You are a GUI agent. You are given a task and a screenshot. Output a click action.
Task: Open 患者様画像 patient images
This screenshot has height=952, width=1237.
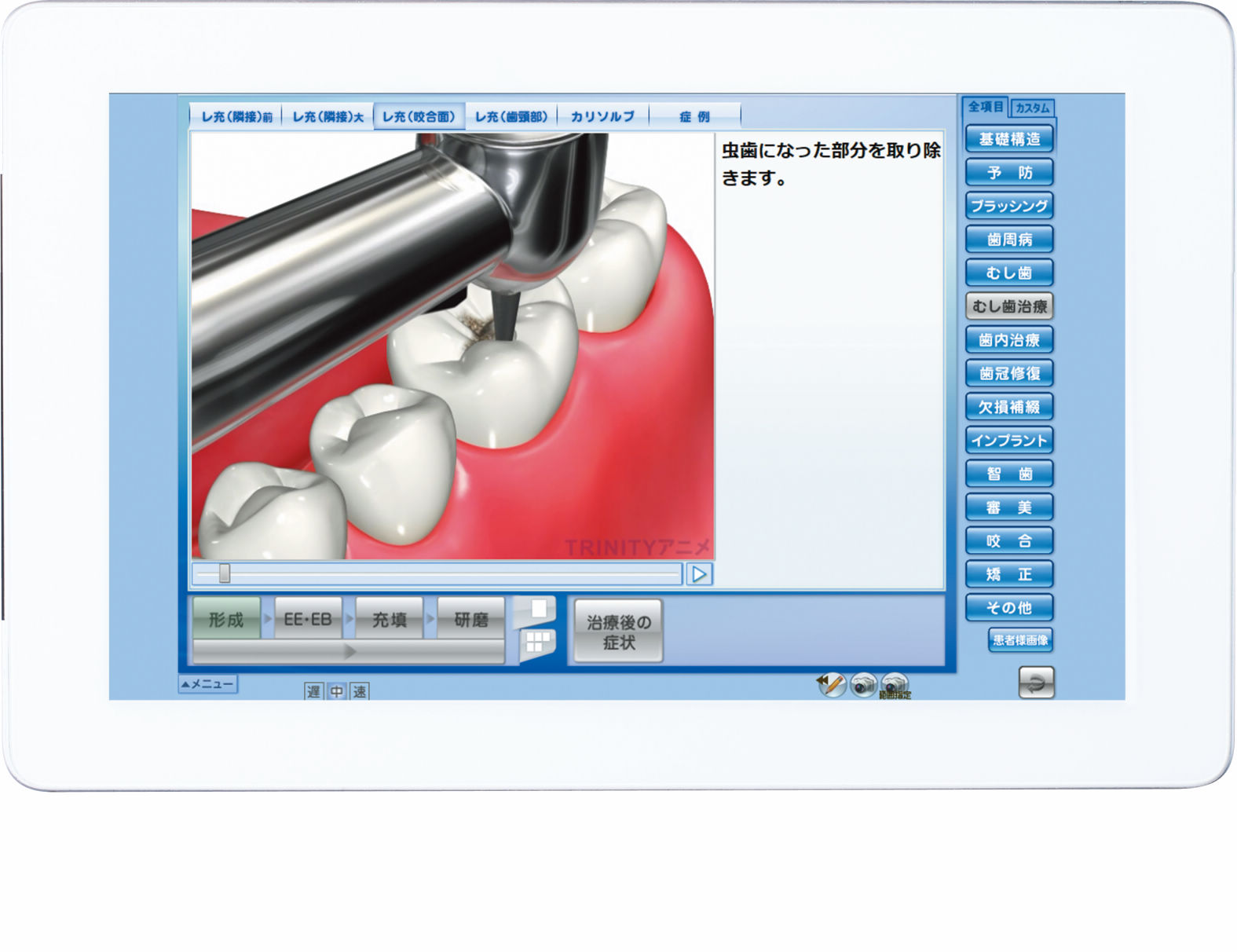point(1019,640)
